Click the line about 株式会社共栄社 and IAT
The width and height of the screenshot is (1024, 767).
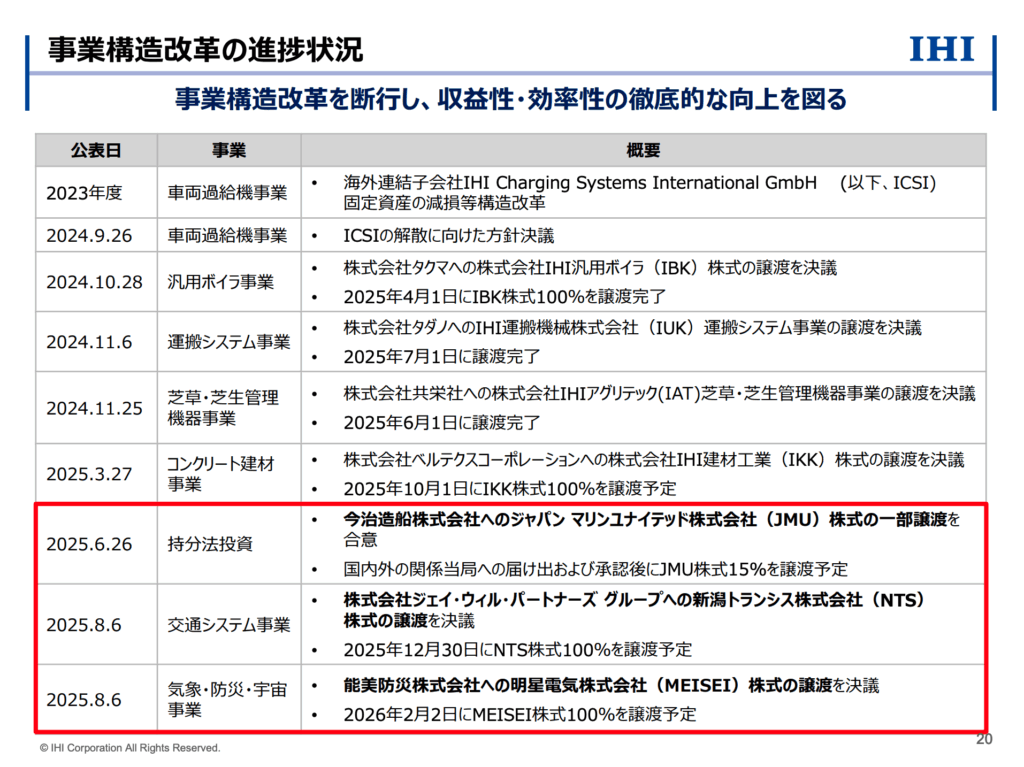click(660, 393)
